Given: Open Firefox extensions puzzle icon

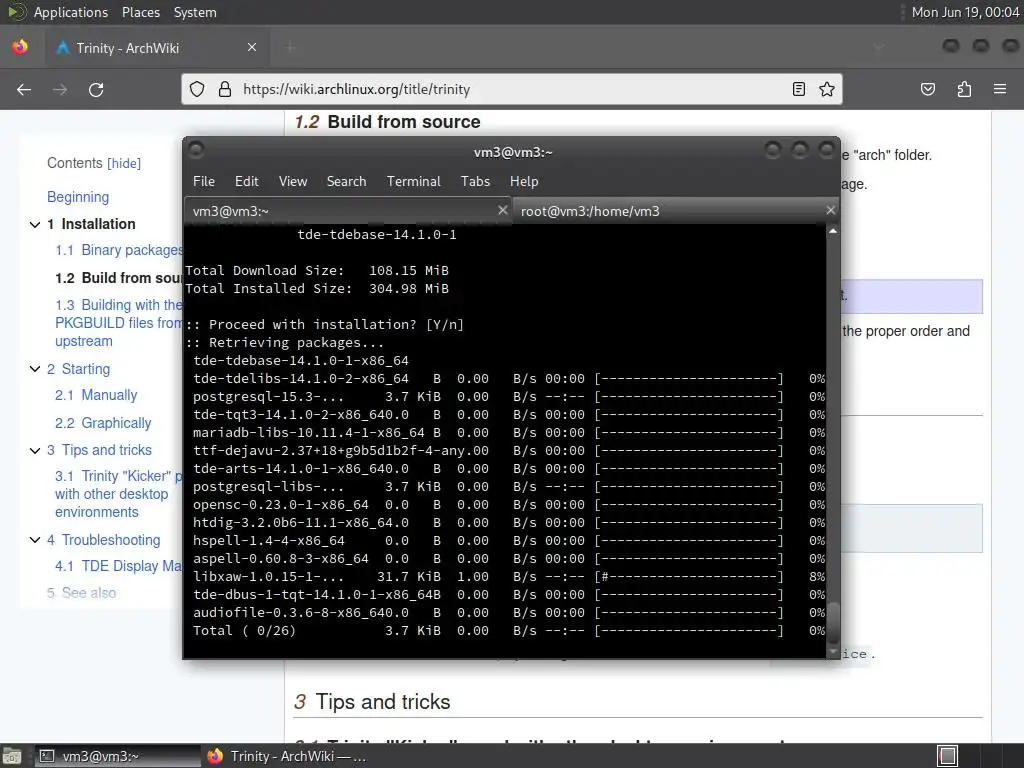Looking at the screenshot, I should tap(964, 89).
